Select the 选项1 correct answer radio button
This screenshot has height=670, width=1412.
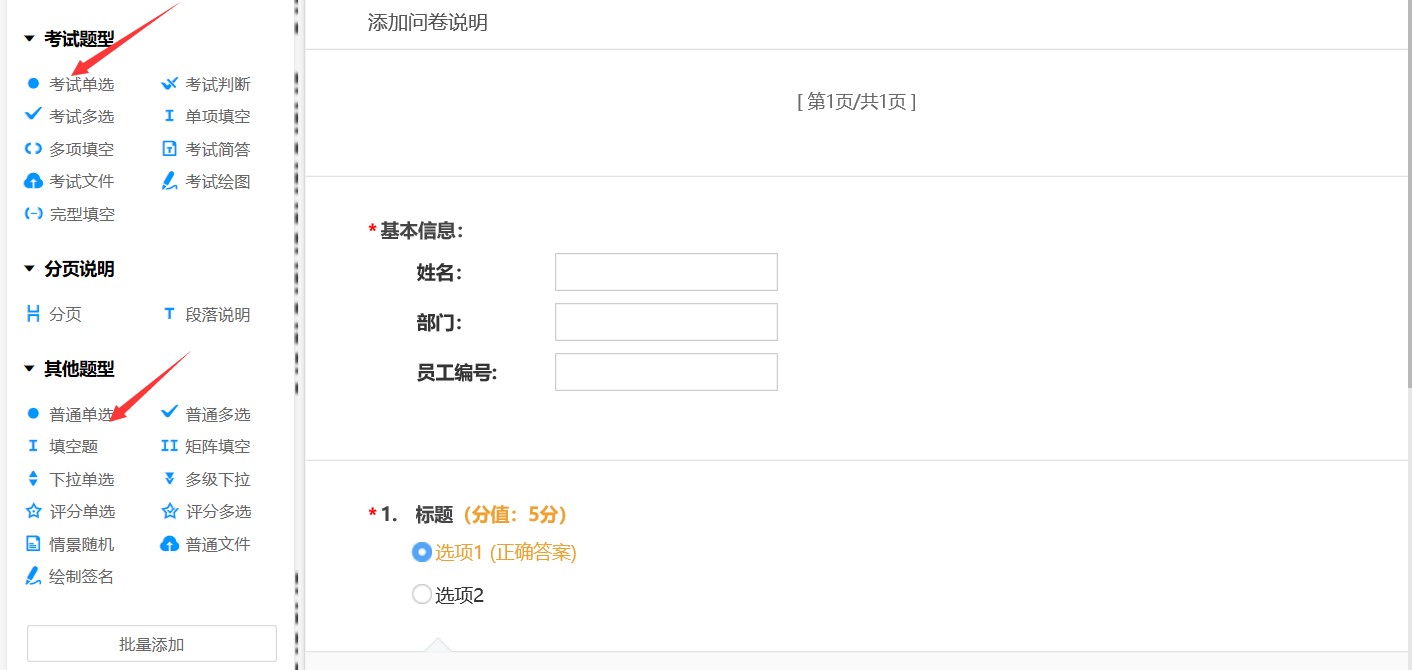coord(422,552)
